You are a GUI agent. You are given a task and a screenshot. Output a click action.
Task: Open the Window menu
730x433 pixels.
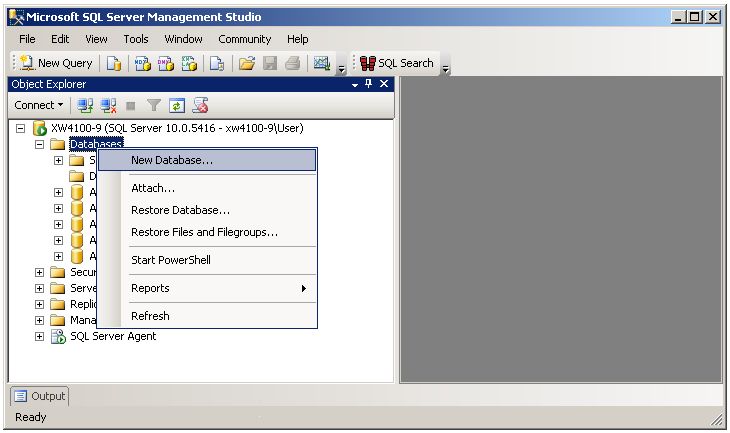coord(183,39)
